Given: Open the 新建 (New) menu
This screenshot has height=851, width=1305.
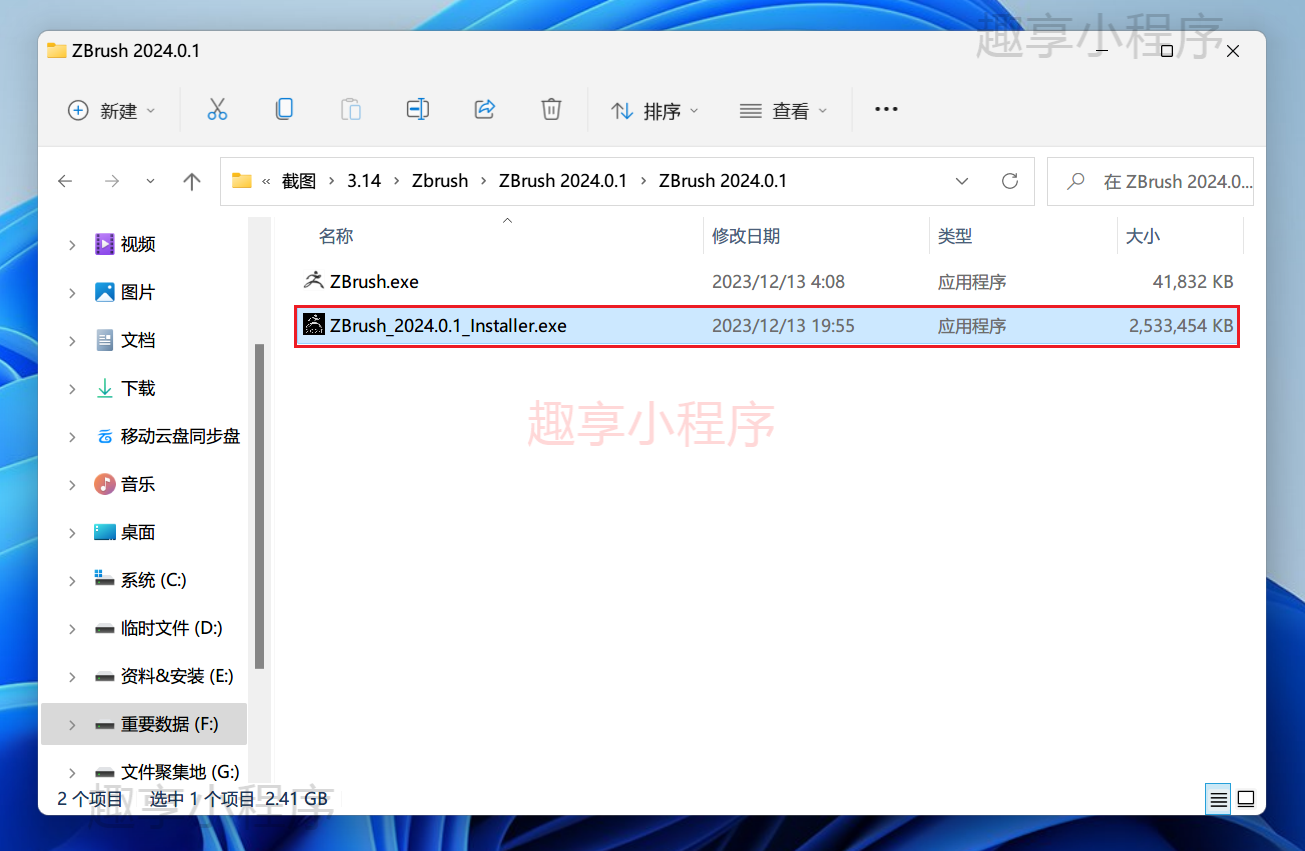Looking at the screenshot, I should point(111,110).
